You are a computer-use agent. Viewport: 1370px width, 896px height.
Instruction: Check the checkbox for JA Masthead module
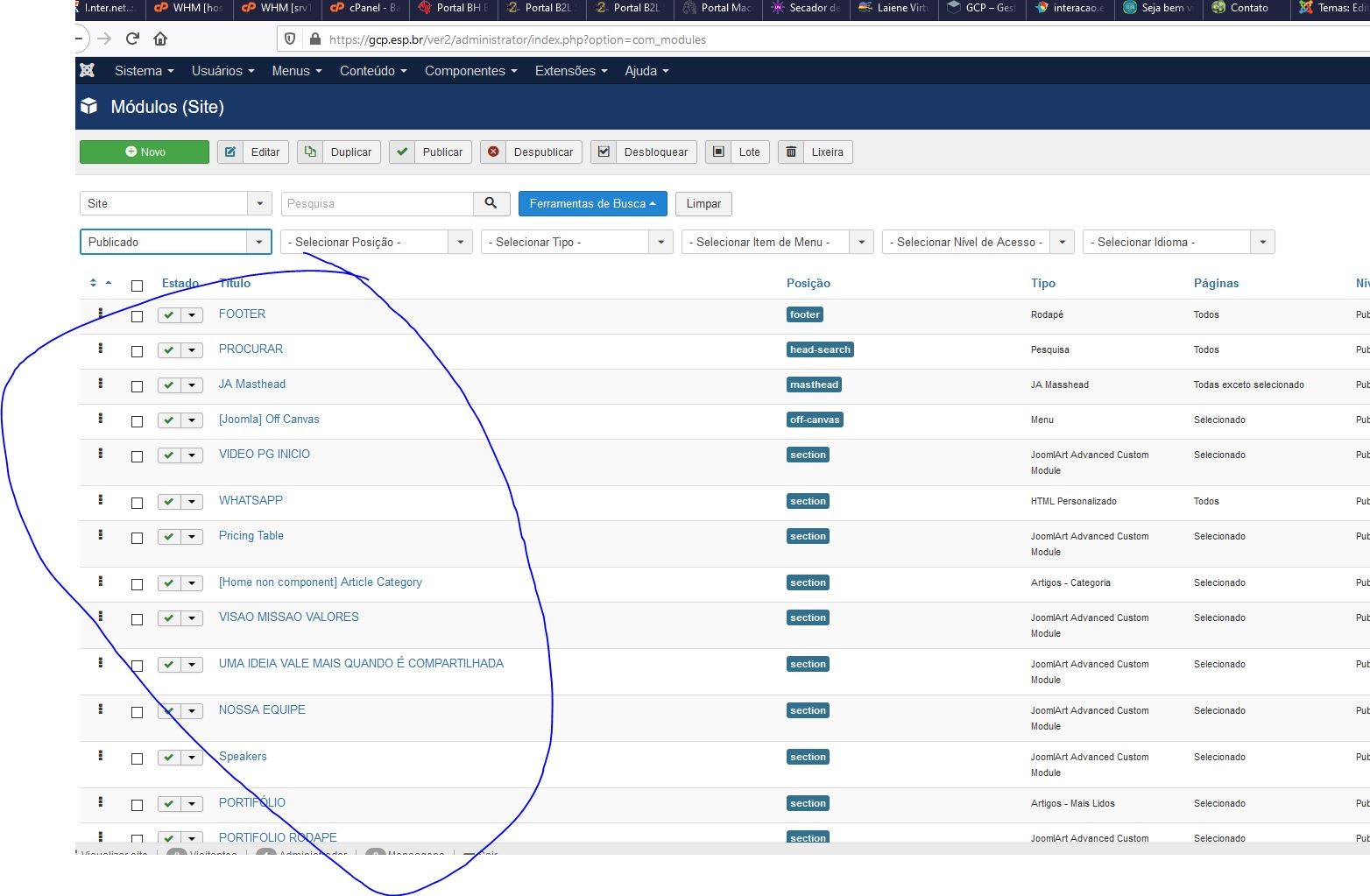pyautogui.click(x=137, y=386)
